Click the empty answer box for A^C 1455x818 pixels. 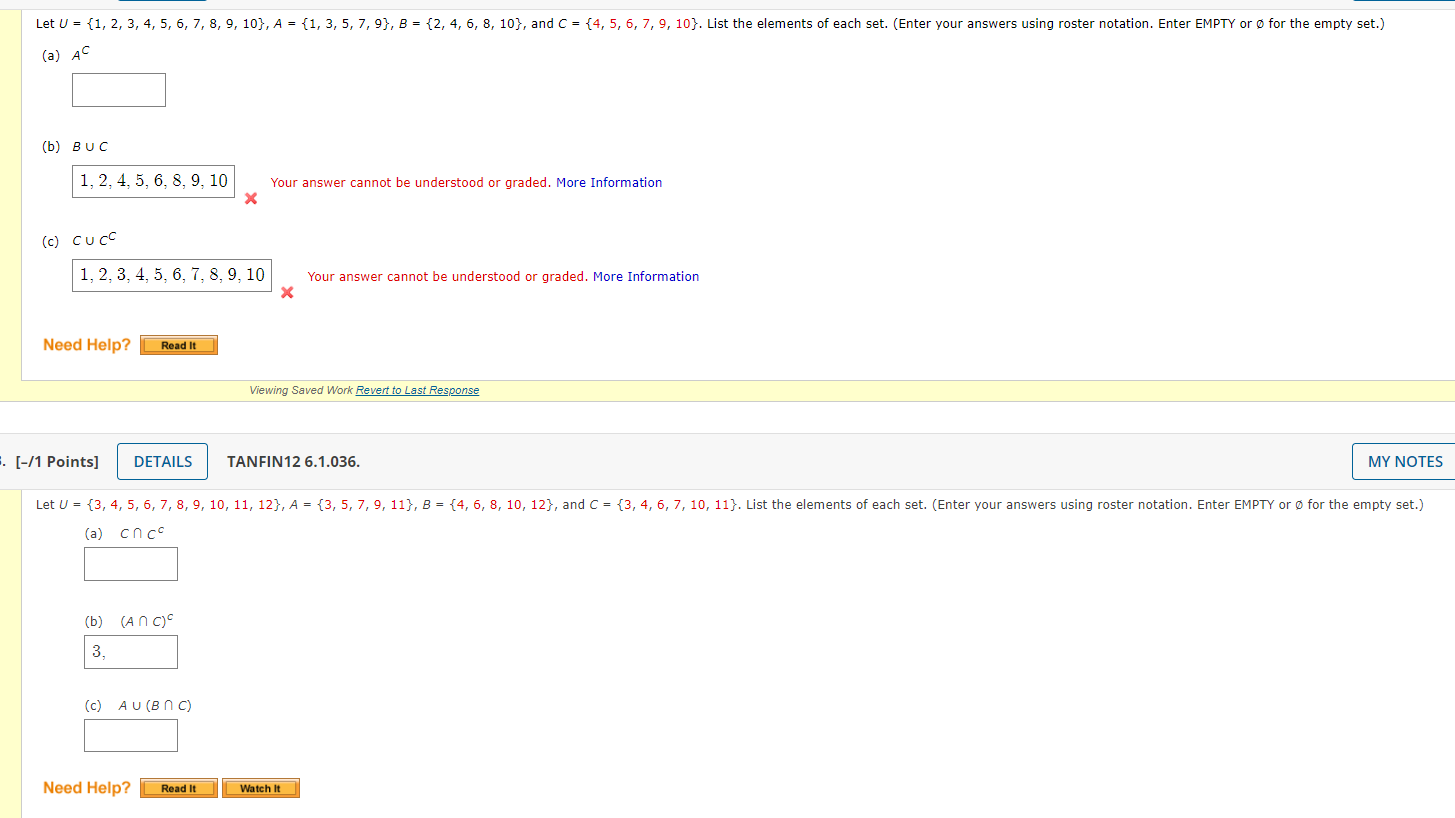[118, 89]
